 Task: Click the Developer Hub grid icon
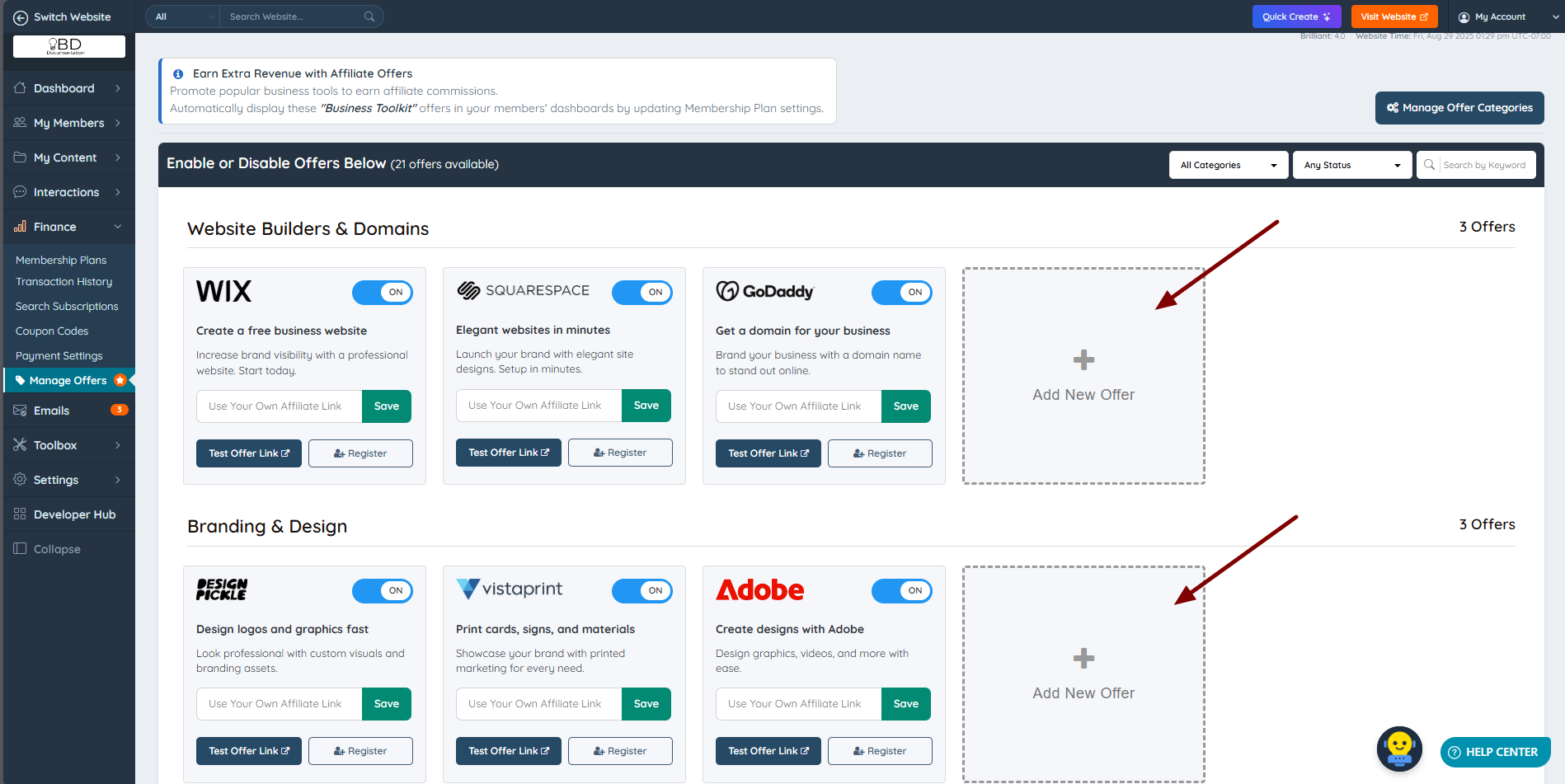pos(20,514)
